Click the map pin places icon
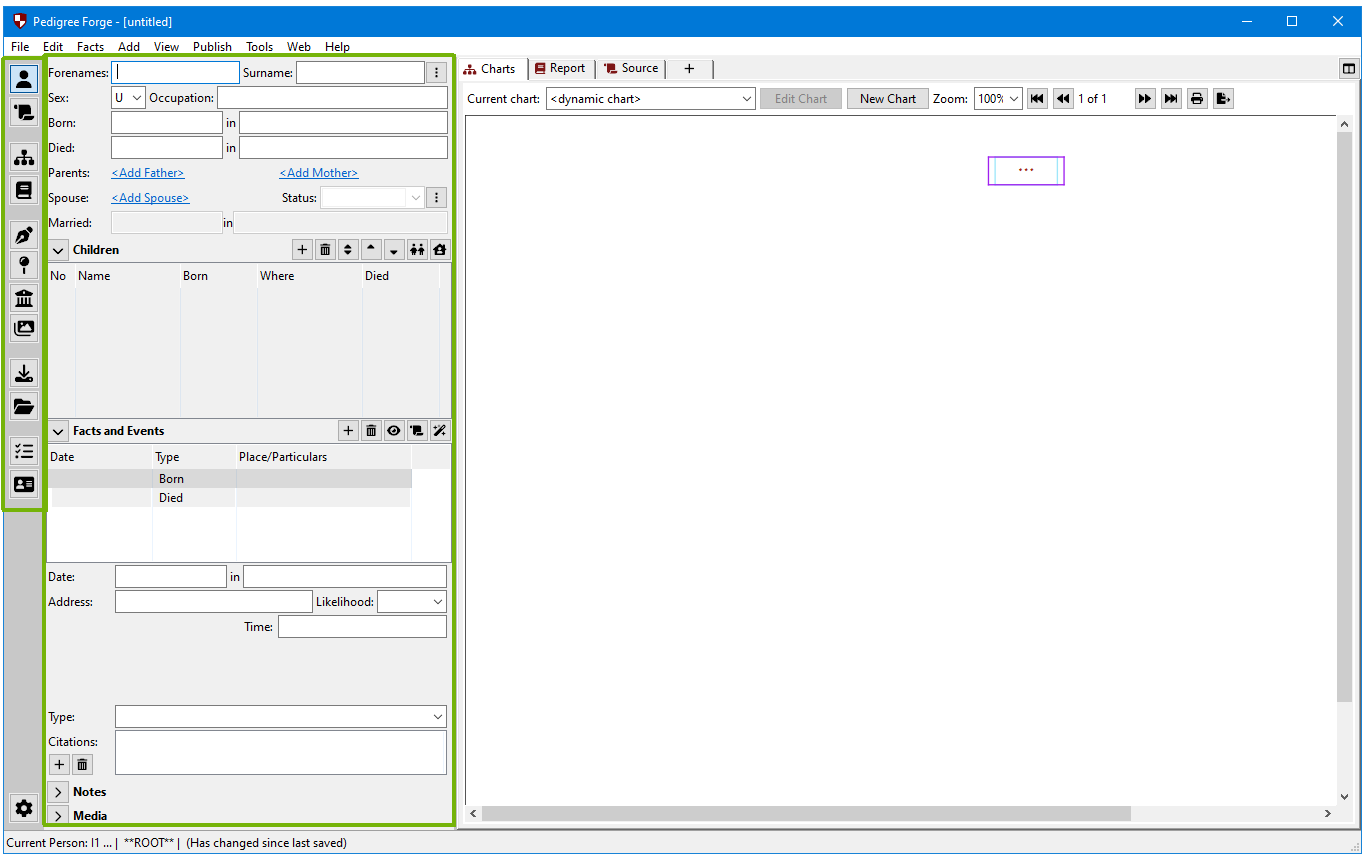 pyautogui.click(x=24, y=264)
